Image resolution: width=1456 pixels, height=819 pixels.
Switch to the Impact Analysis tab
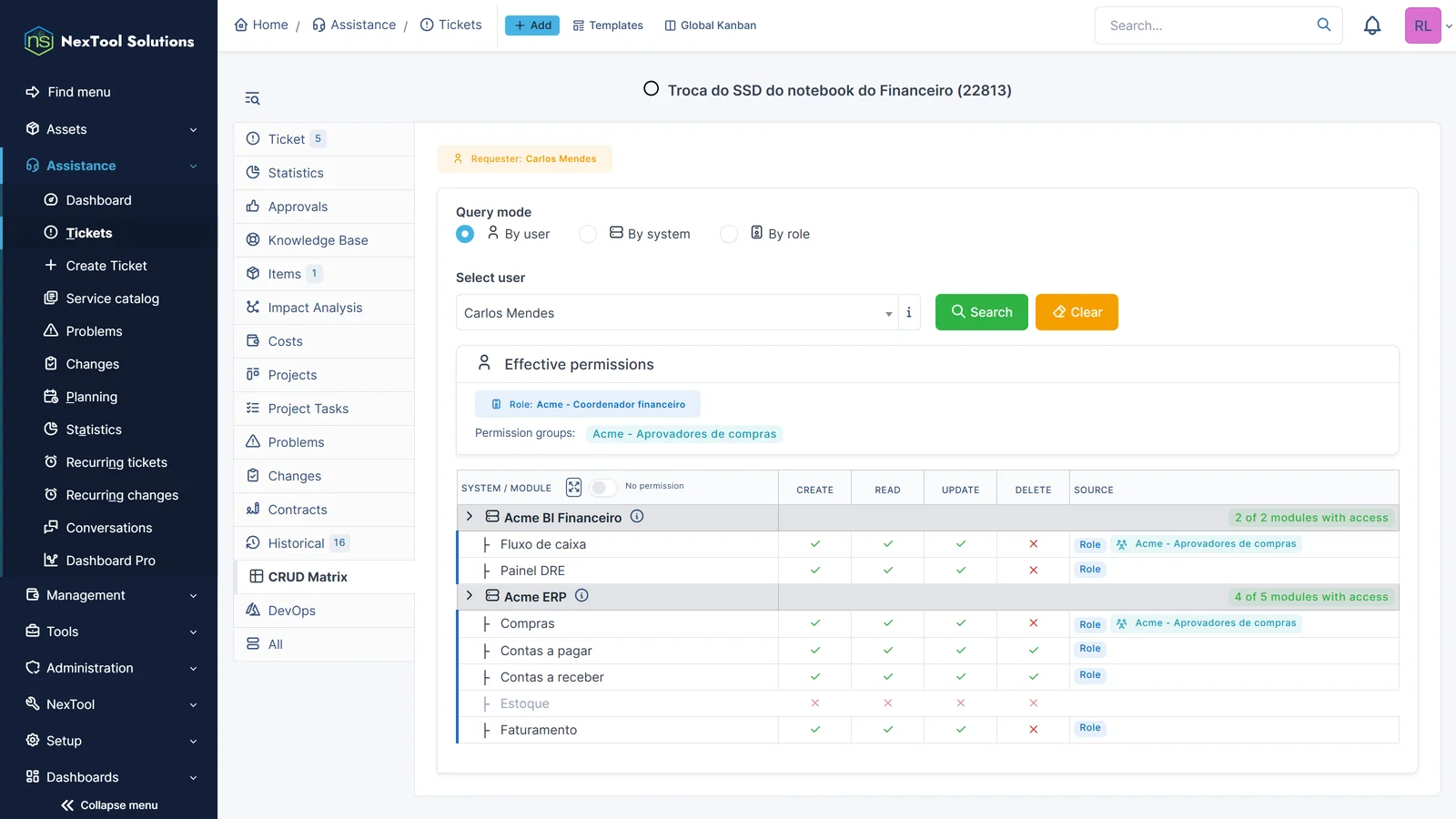point(324,308)
